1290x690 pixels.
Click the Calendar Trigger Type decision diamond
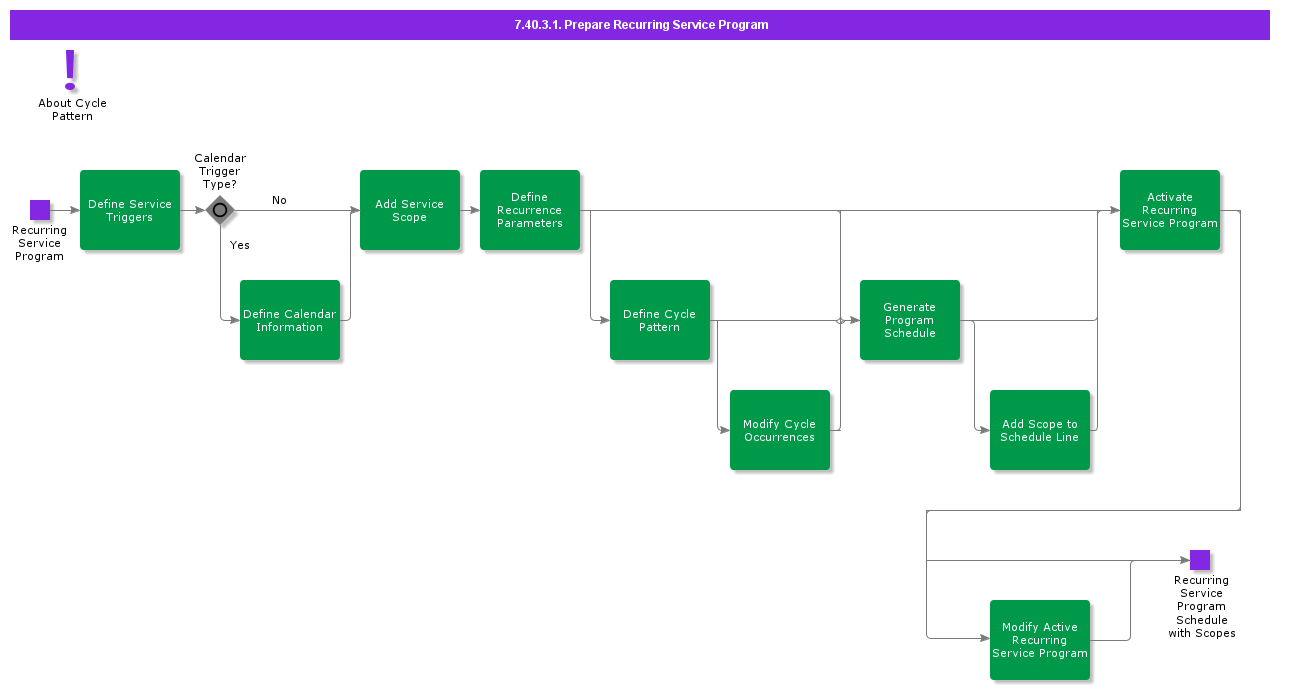(x=219, y=210)
